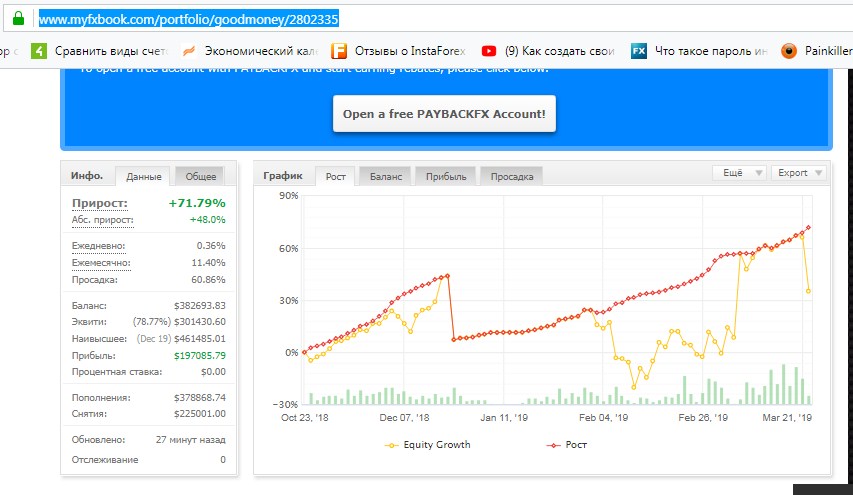Open bookmark 'Экономический кал'
This screenshot has height=495, width=853.
[x=261, y=51]
